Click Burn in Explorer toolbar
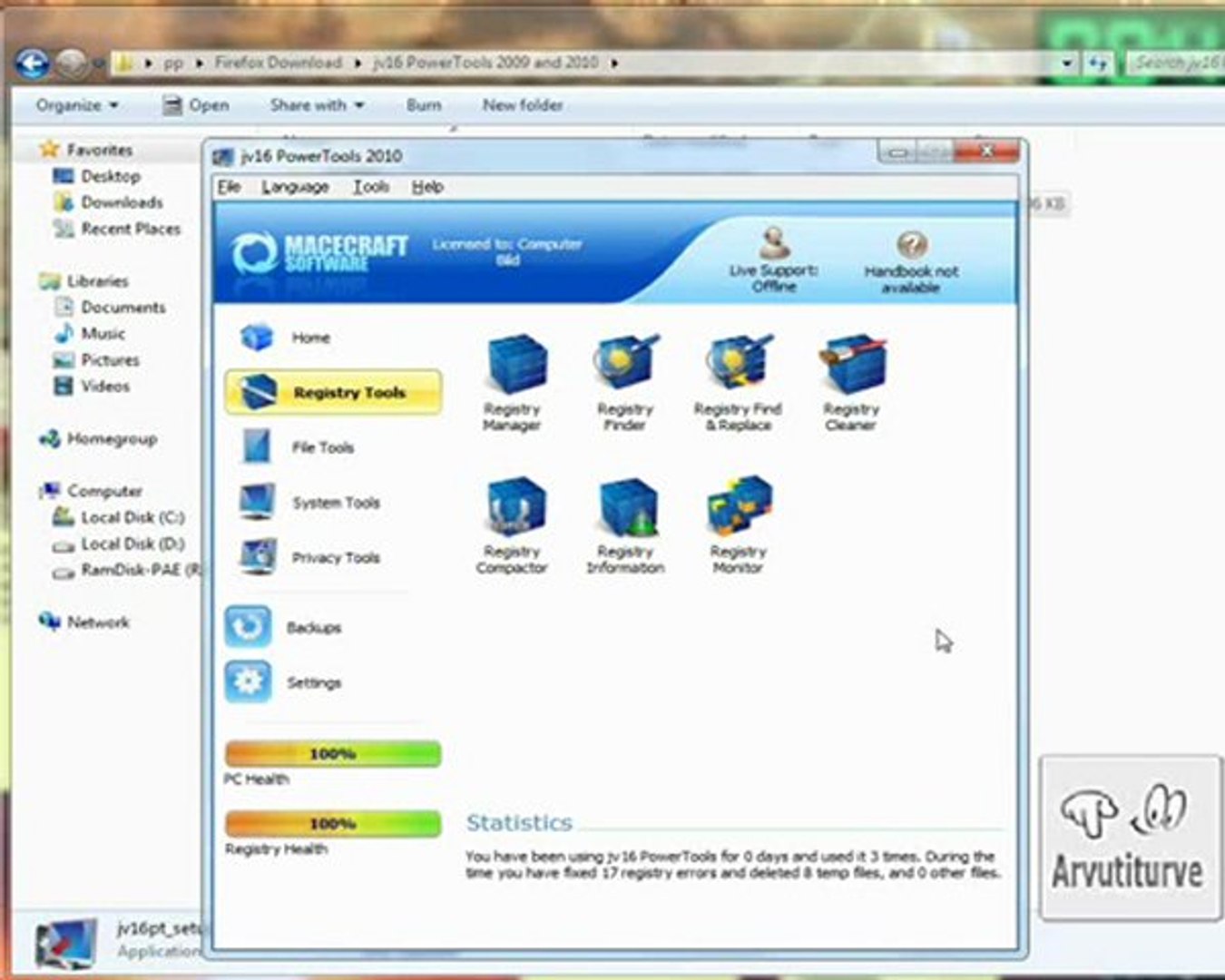This screenshot has height=980, width=1225. coord(424,105)
